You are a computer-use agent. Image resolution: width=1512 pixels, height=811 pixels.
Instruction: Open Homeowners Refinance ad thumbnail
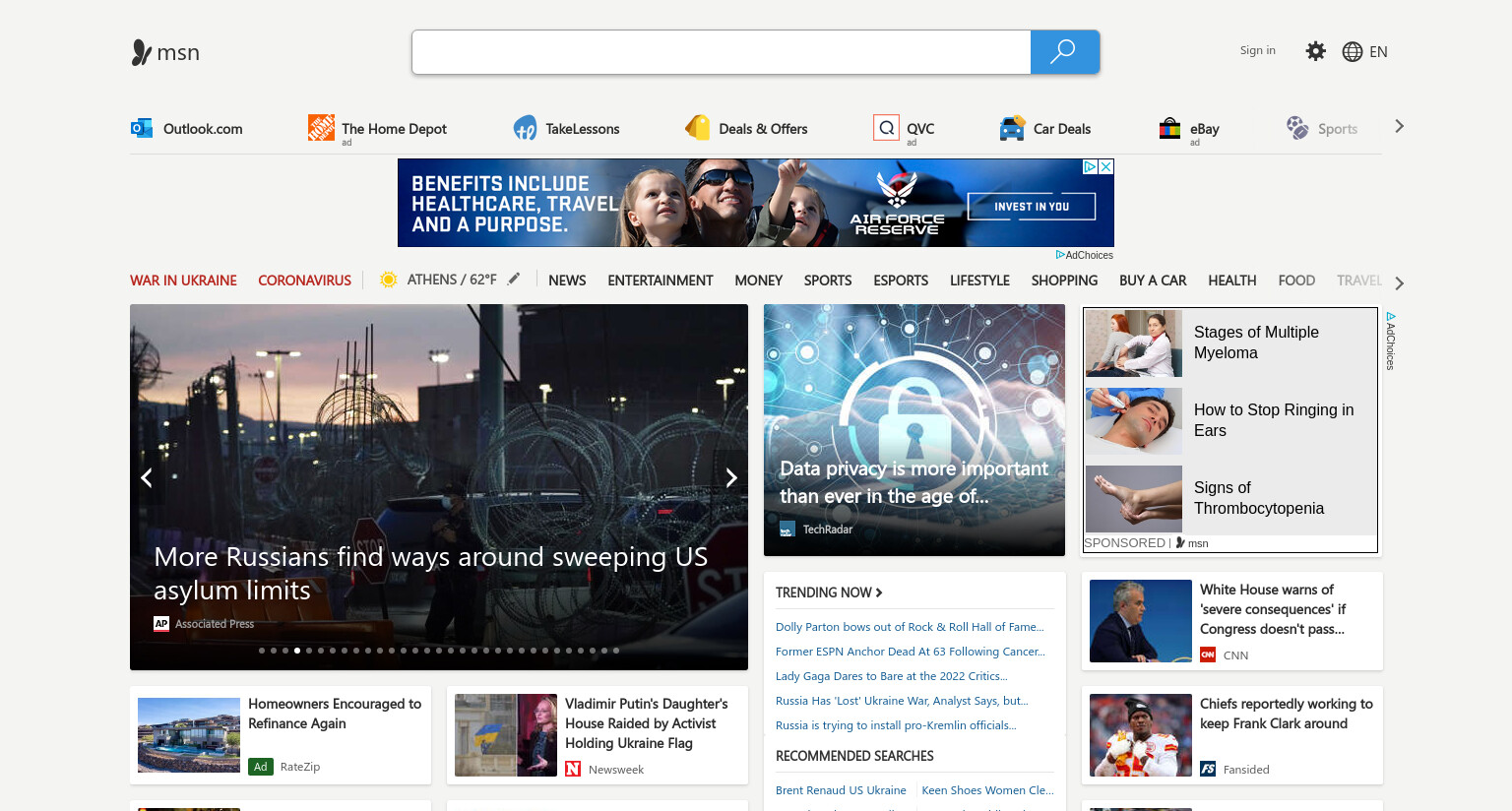(189, 735)
